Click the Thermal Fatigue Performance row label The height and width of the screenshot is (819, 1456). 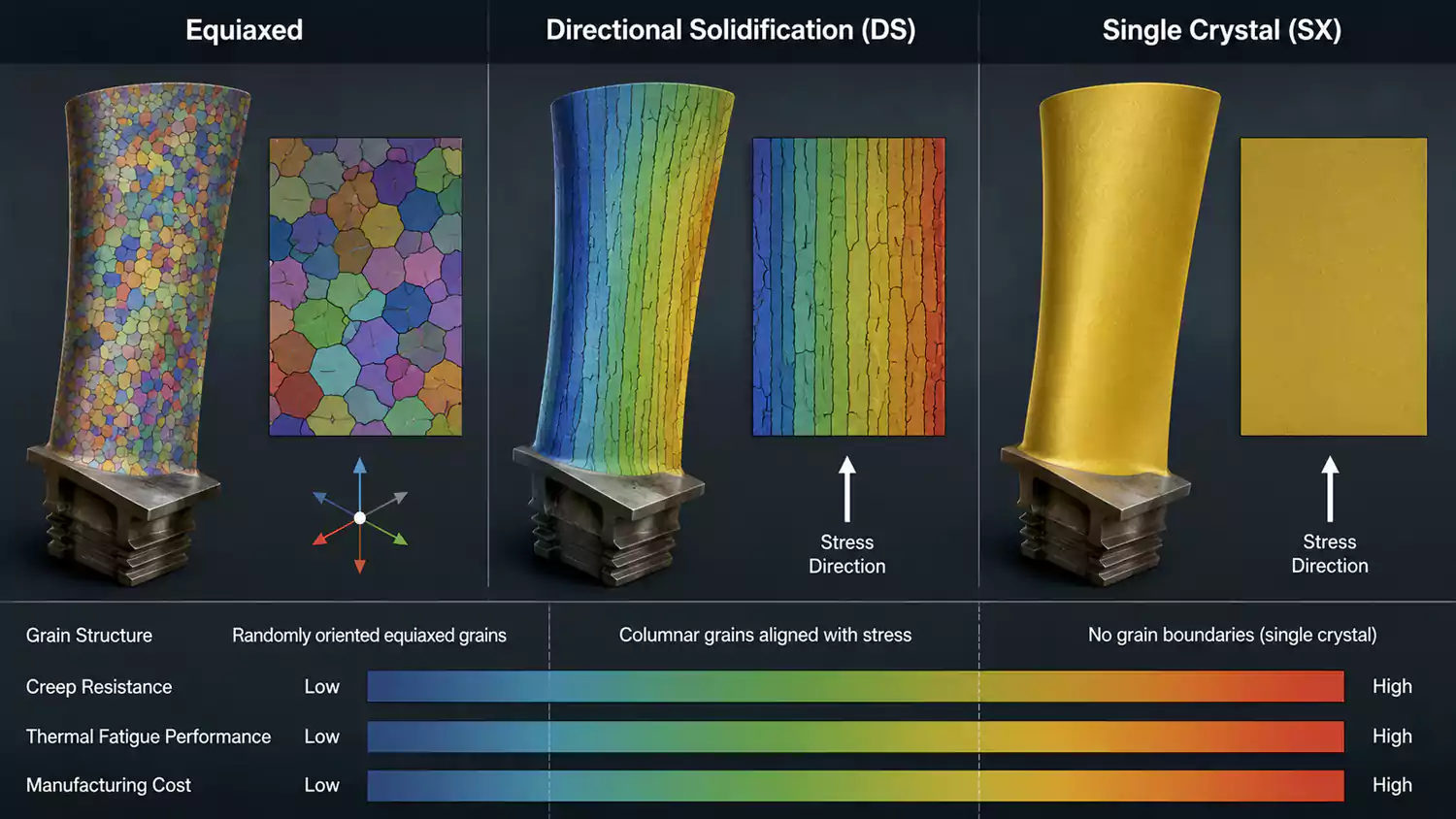click(x=149, y=737)
